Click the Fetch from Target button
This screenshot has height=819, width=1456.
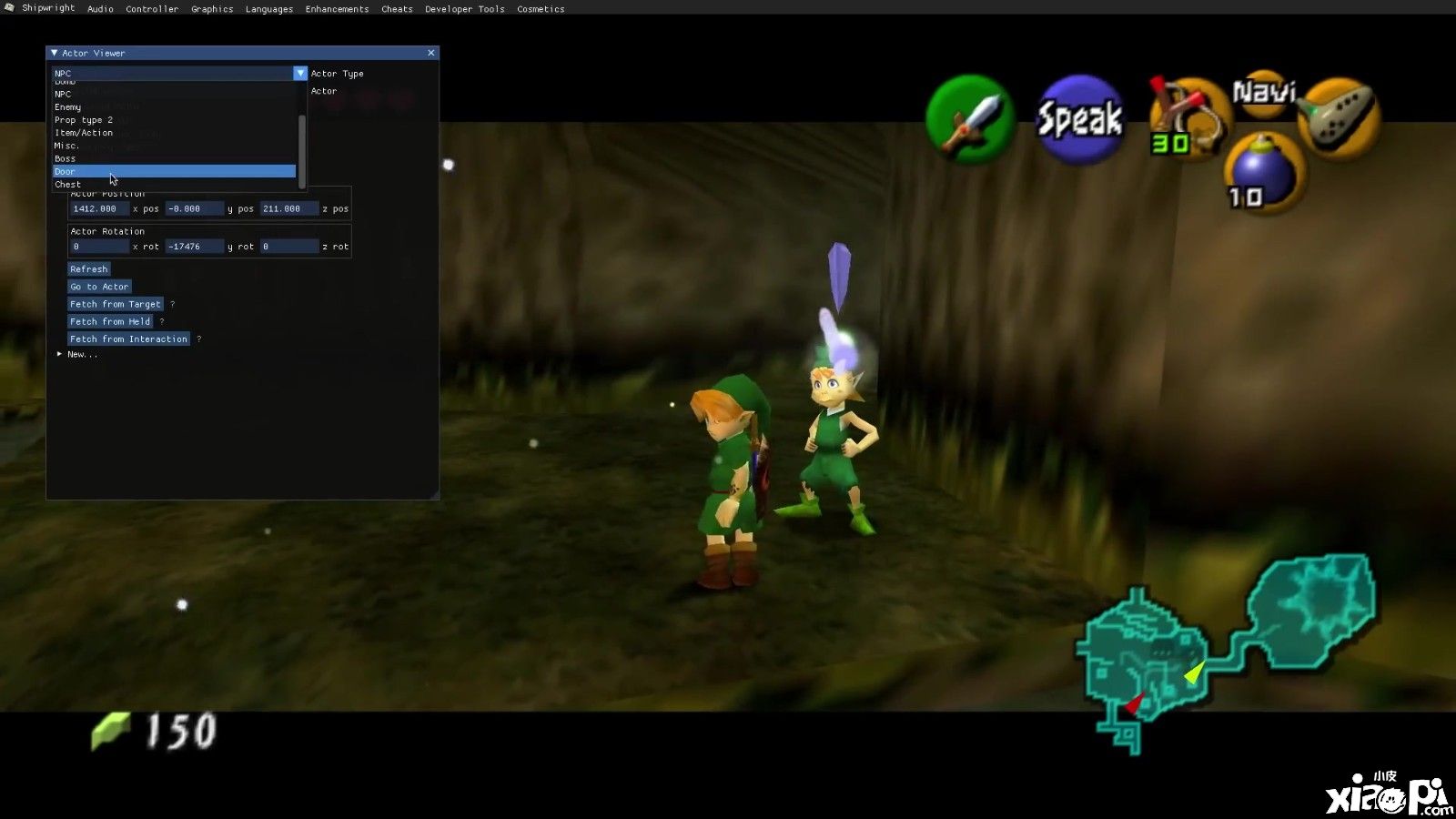pyautogui.click(x=116, y=304)
